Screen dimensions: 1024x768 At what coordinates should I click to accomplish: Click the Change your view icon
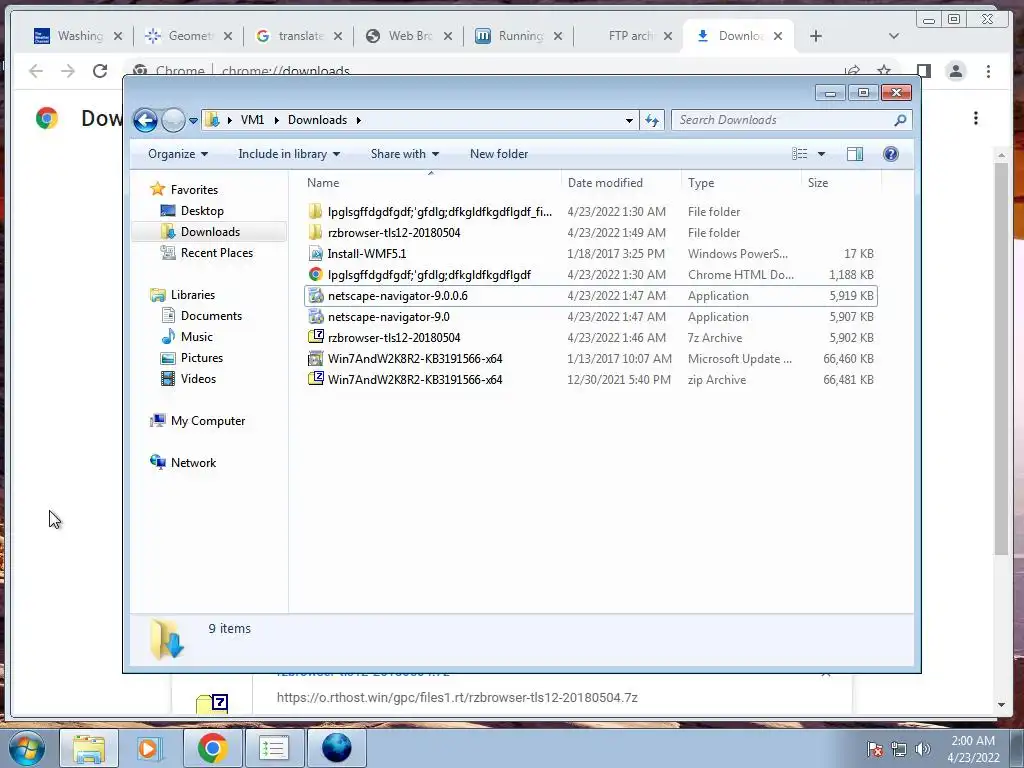(x=799, y=154)
